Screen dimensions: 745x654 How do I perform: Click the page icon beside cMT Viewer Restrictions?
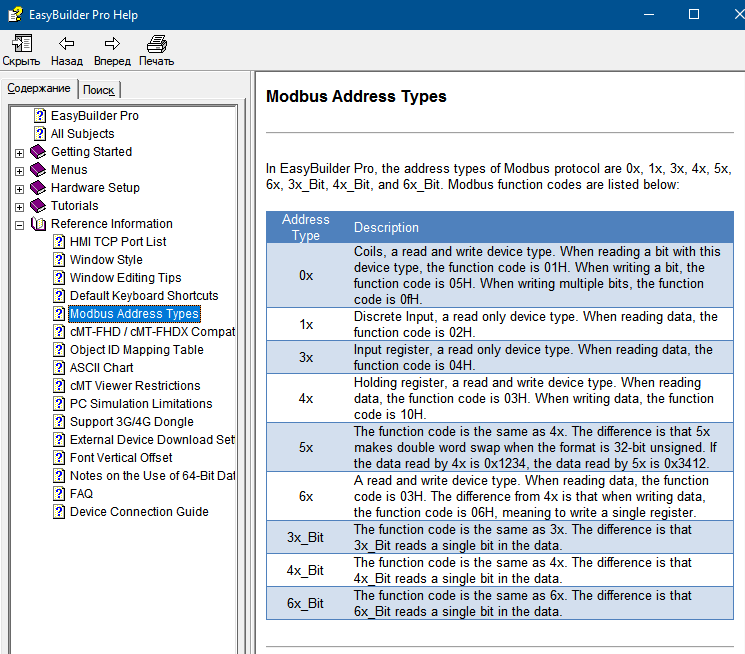click(x=59, y=385)
